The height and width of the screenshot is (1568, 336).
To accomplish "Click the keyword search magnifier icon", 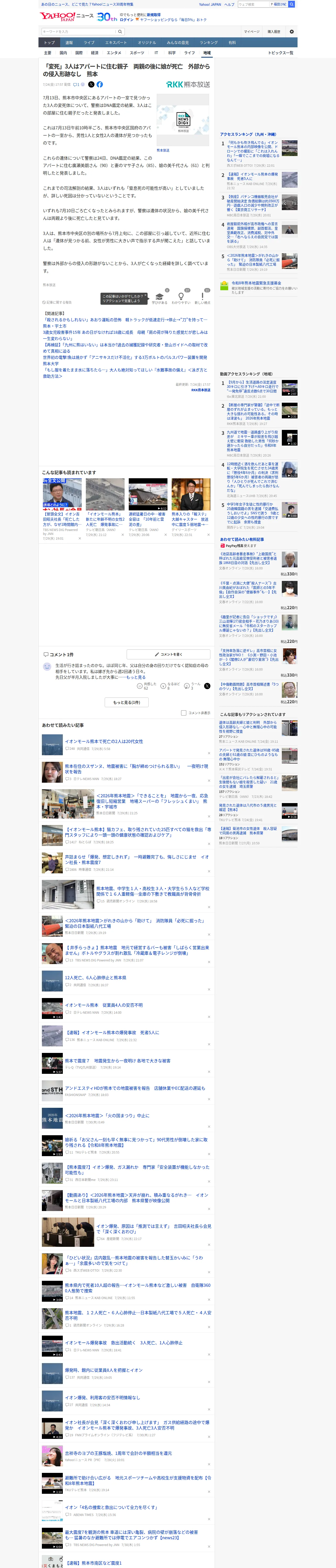I will pyautogui.click(x=120, y=32).
